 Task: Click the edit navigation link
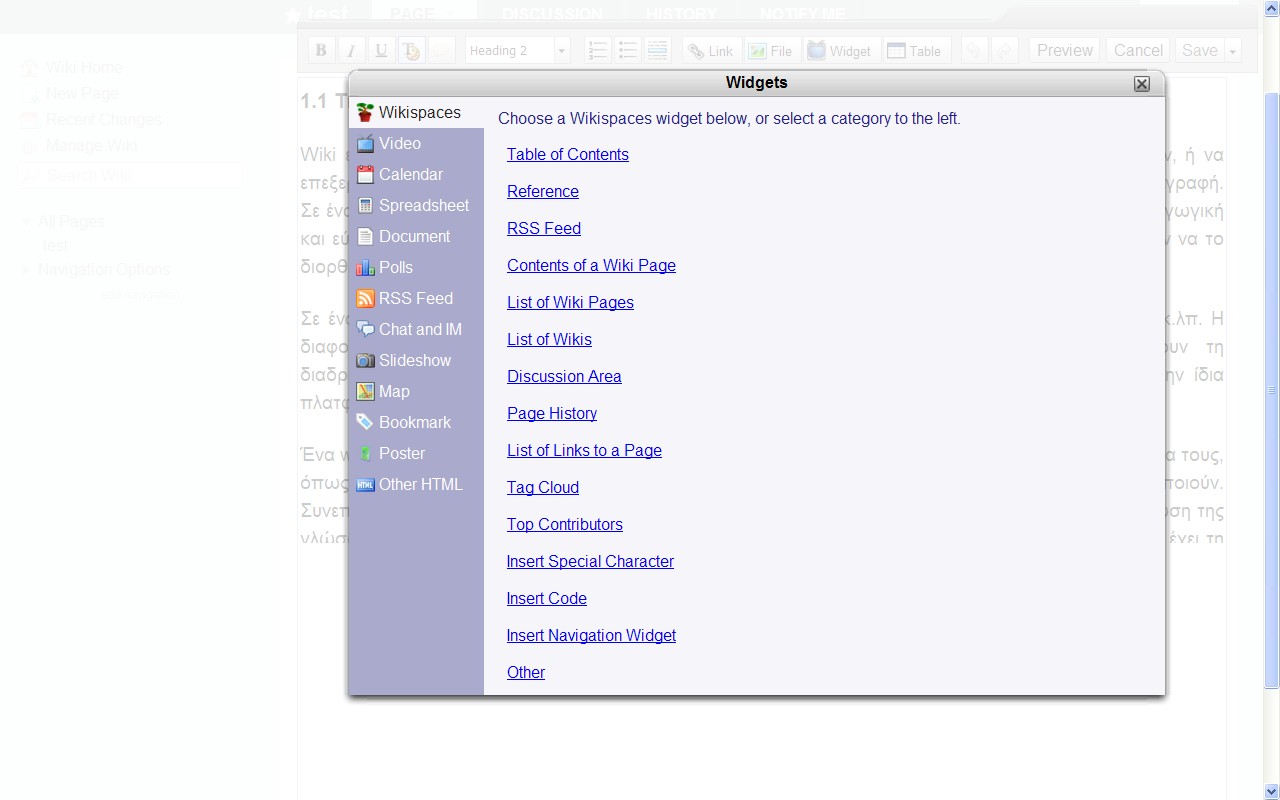(x=140, y=295)
